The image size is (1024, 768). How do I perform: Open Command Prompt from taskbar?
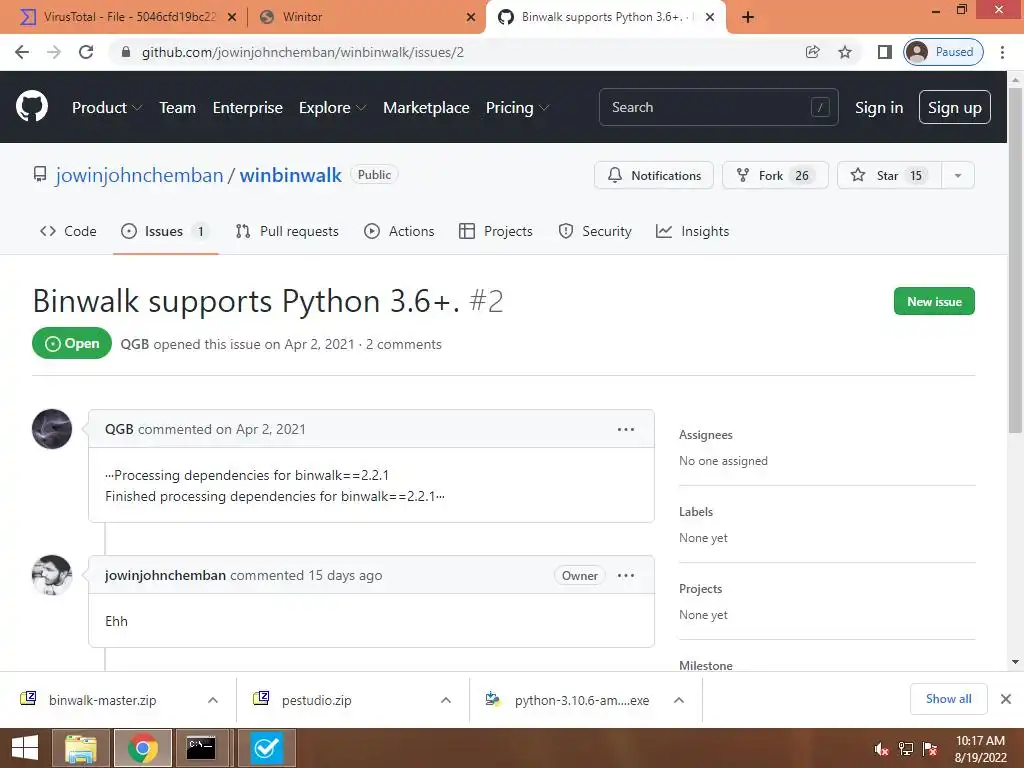point(201,748)
